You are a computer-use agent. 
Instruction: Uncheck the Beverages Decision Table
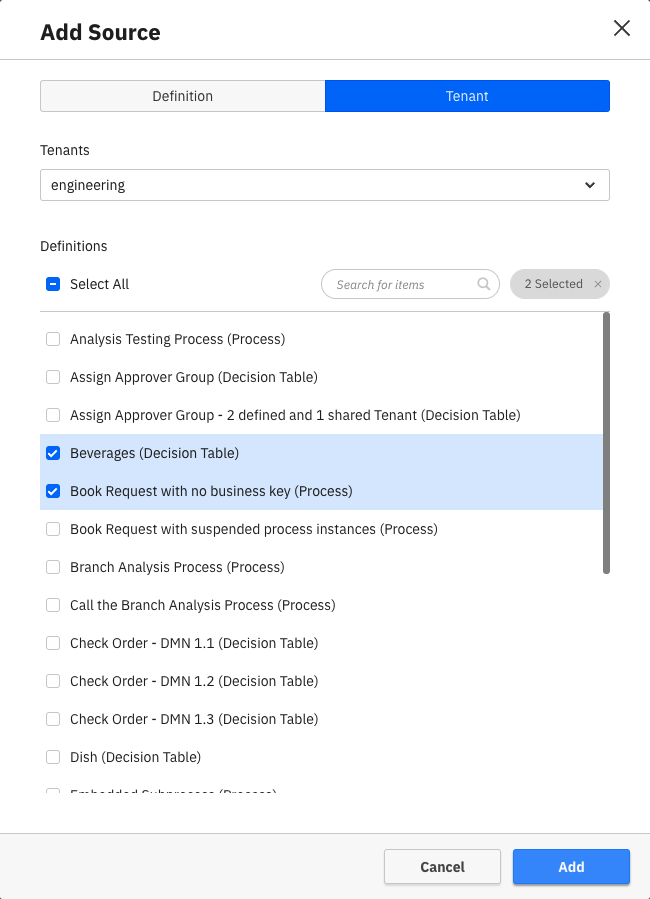(52, 453)
